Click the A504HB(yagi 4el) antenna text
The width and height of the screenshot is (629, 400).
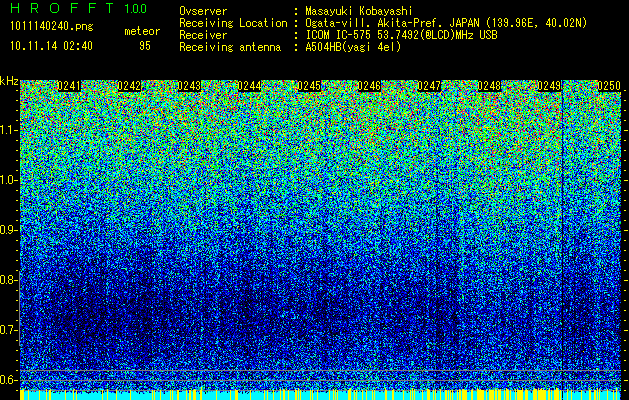click(353, 47)
